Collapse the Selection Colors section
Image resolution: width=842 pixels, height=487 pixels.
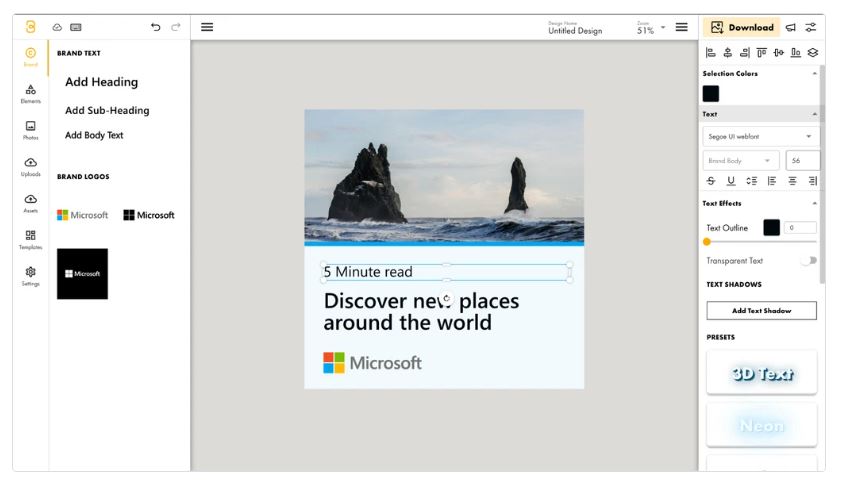815,74
